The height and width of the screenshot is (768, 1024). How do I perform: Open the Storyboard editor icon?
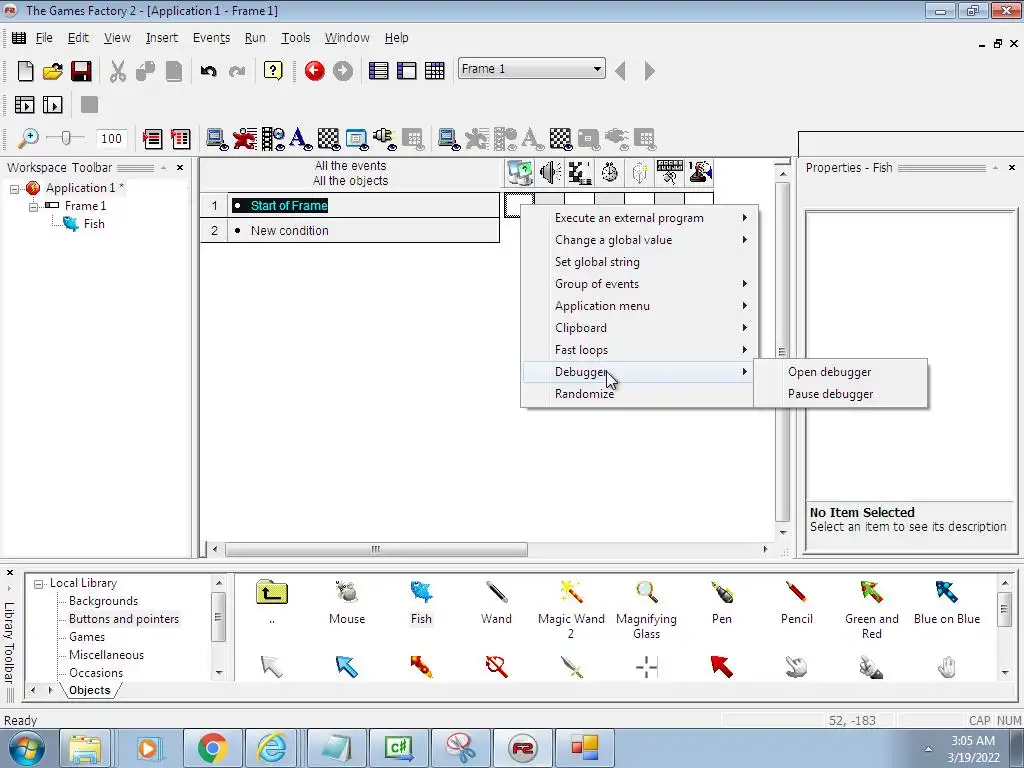[x=378, y=71]
